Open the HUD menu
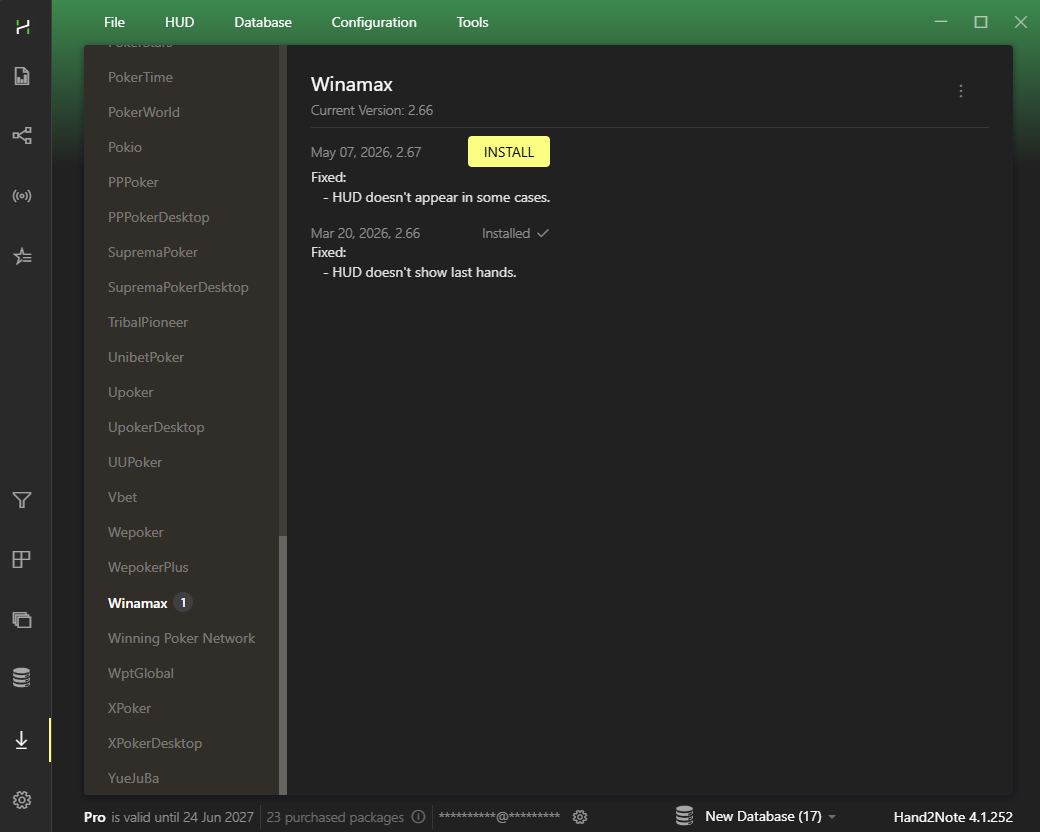 point(179,23)
